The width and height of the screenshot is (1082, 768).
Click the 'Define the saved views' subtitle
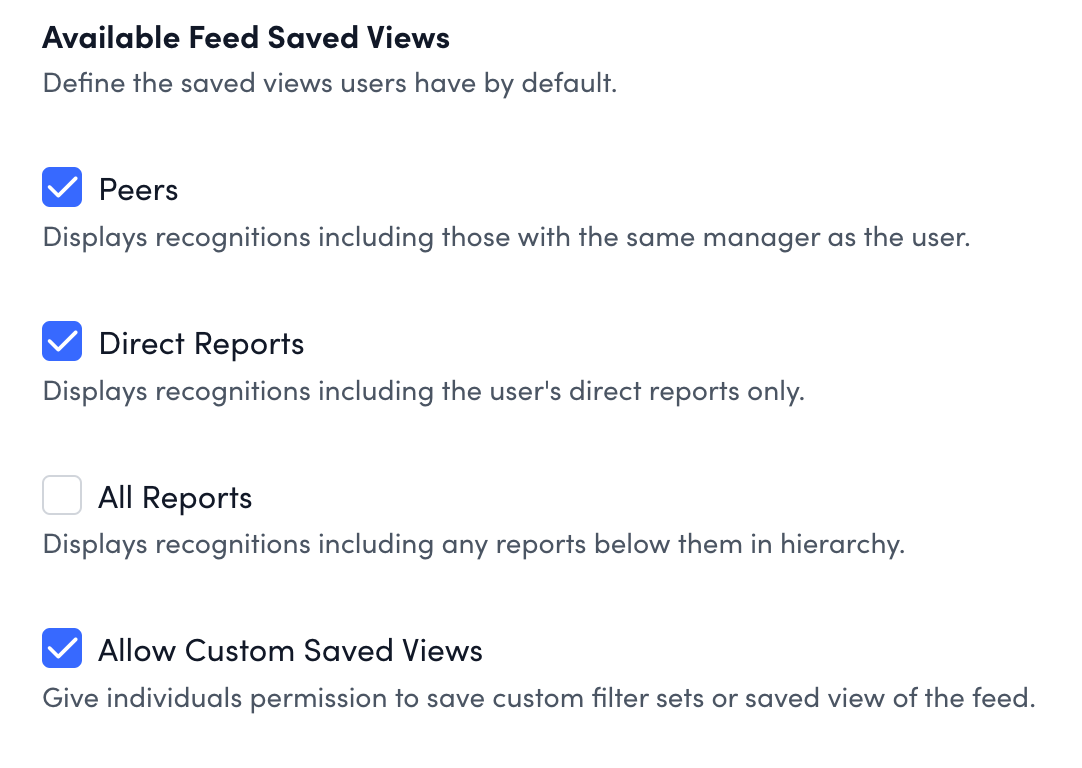click(329, 83)
